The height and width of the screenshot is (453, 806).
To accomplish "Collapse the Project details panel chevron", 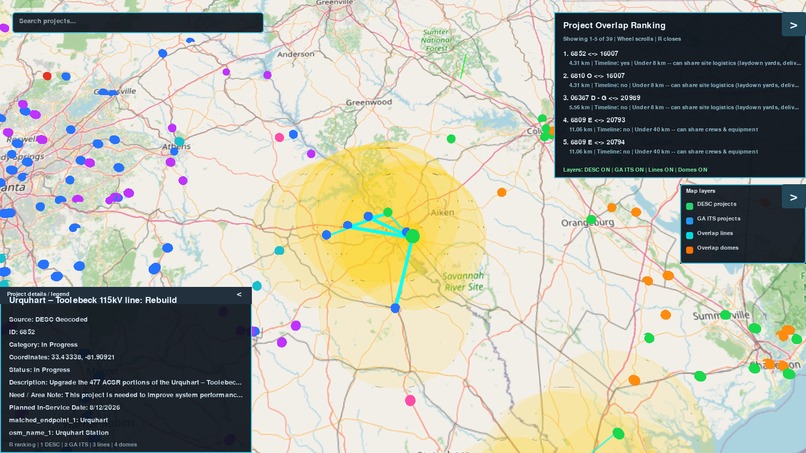I will (239, 295).
